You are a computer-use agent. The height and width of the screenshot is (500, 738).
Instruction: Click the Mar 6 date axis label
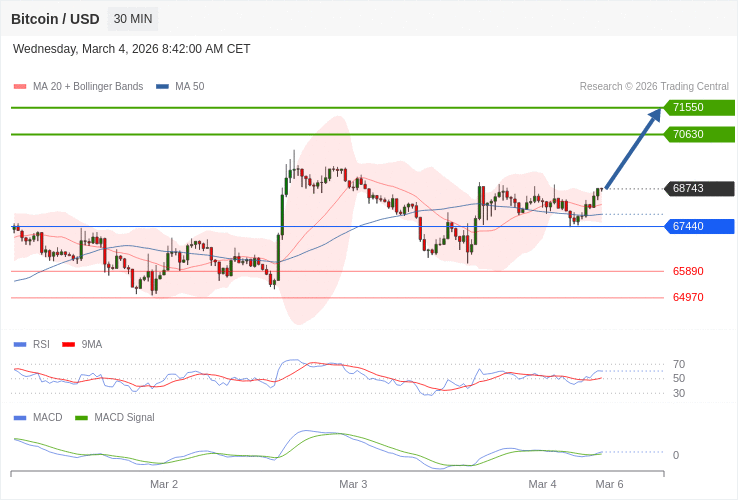point(609,484)
